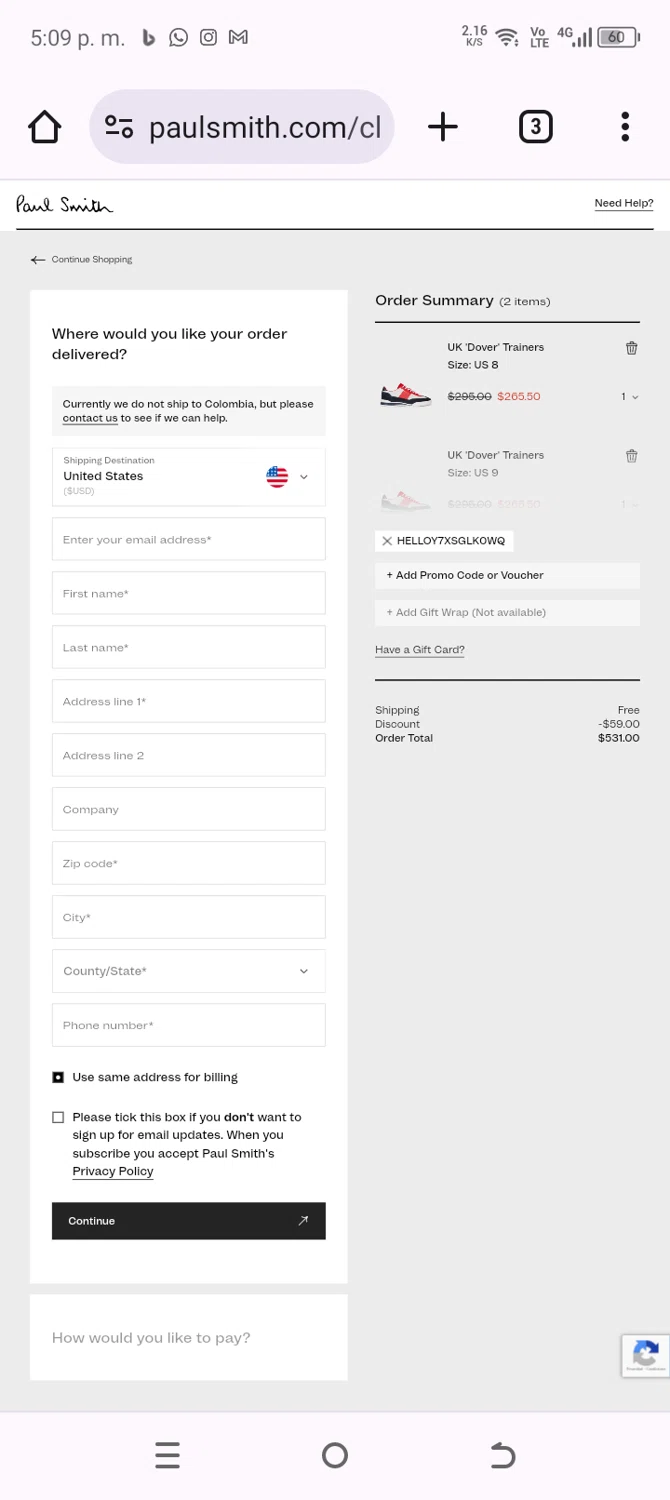Open a new tab with plus icon
This screenshot has width=670, height=1500.
[x=442, y=126]
